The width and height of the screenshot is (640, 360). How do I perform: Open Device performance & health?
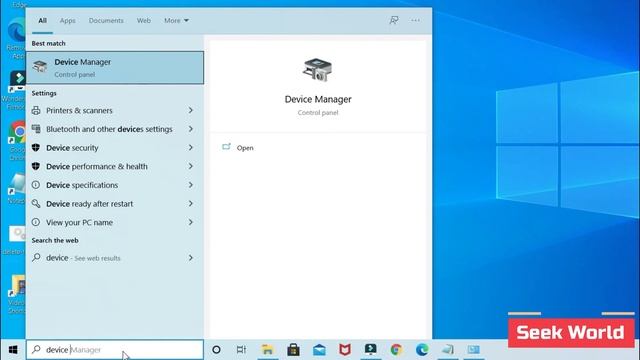coord(115,167)
